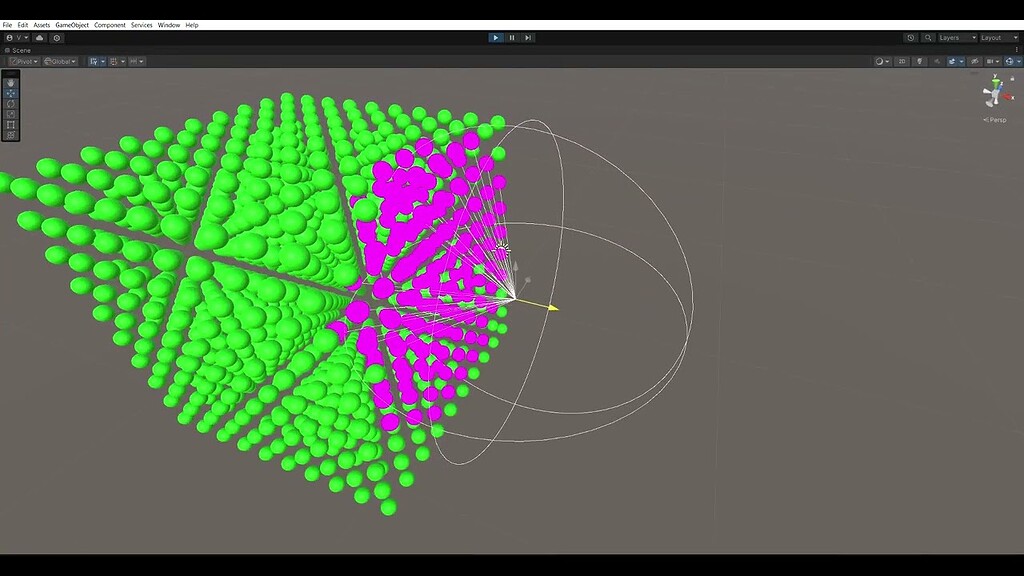This screenshot has width=1024, height=576.
Task: Open the shading mode dropdown in Scene view
Action: coord(881,61)
